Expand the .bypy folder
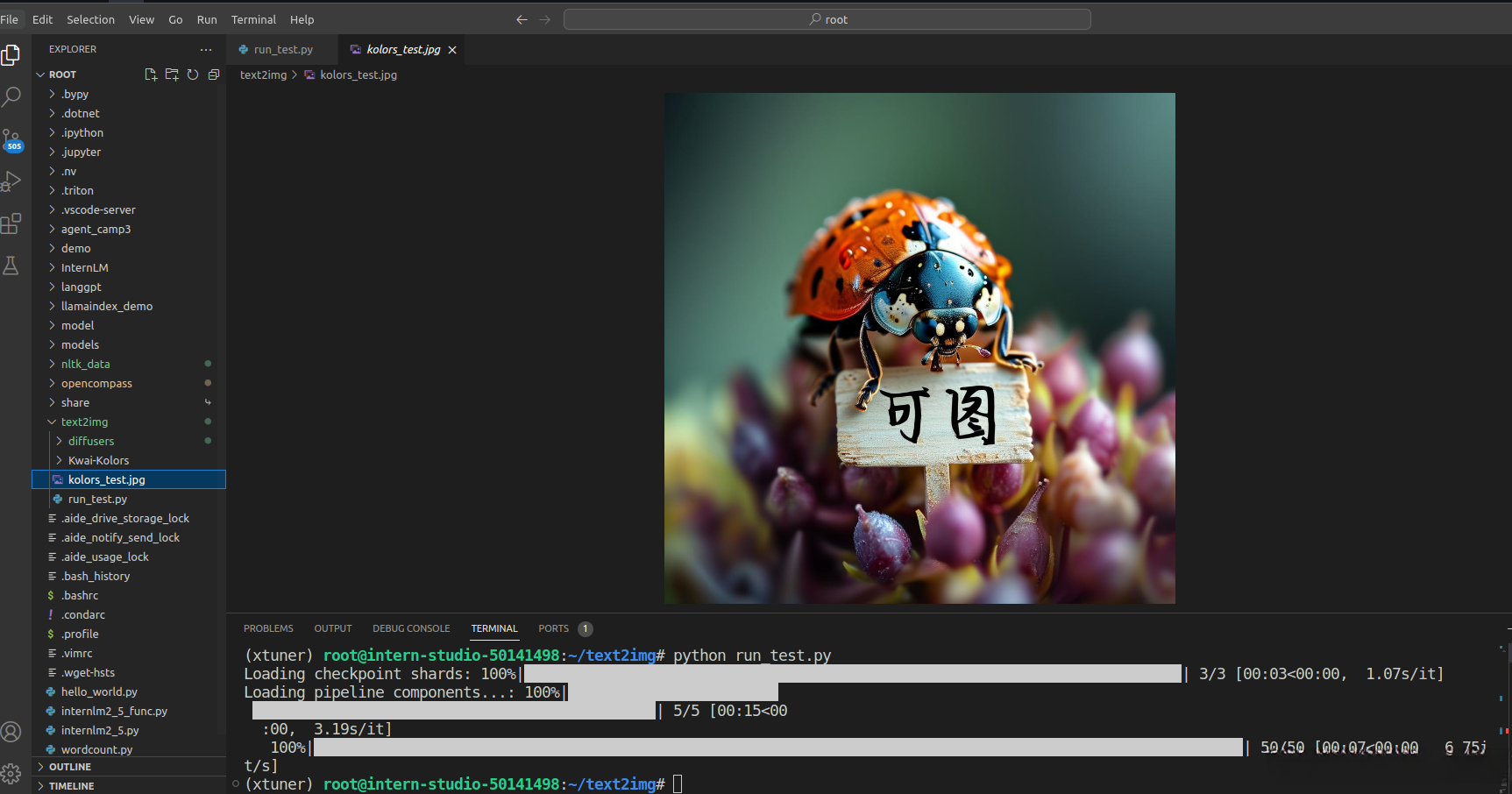Viewport: 1512px width, 794px height. [129, 94]
